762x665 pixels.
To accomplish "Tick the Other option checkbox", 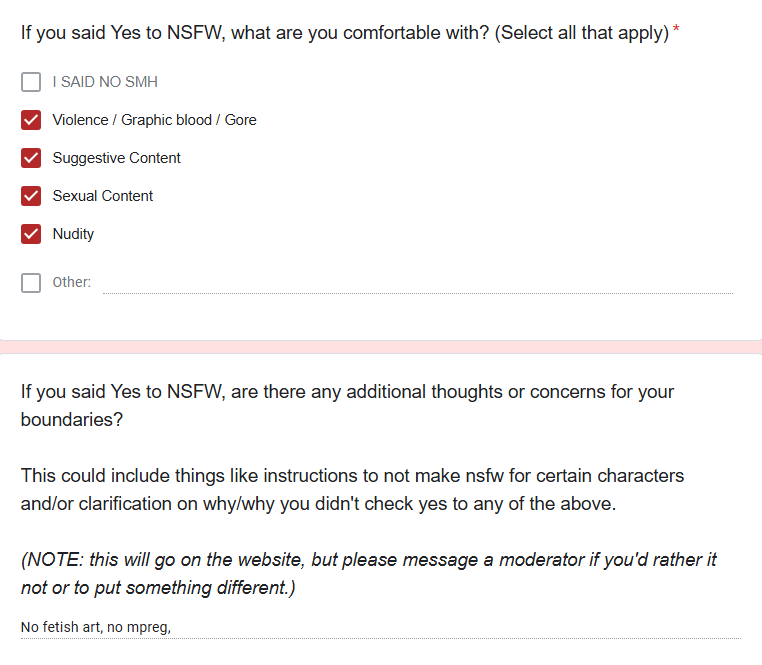I will click(31, 282).
